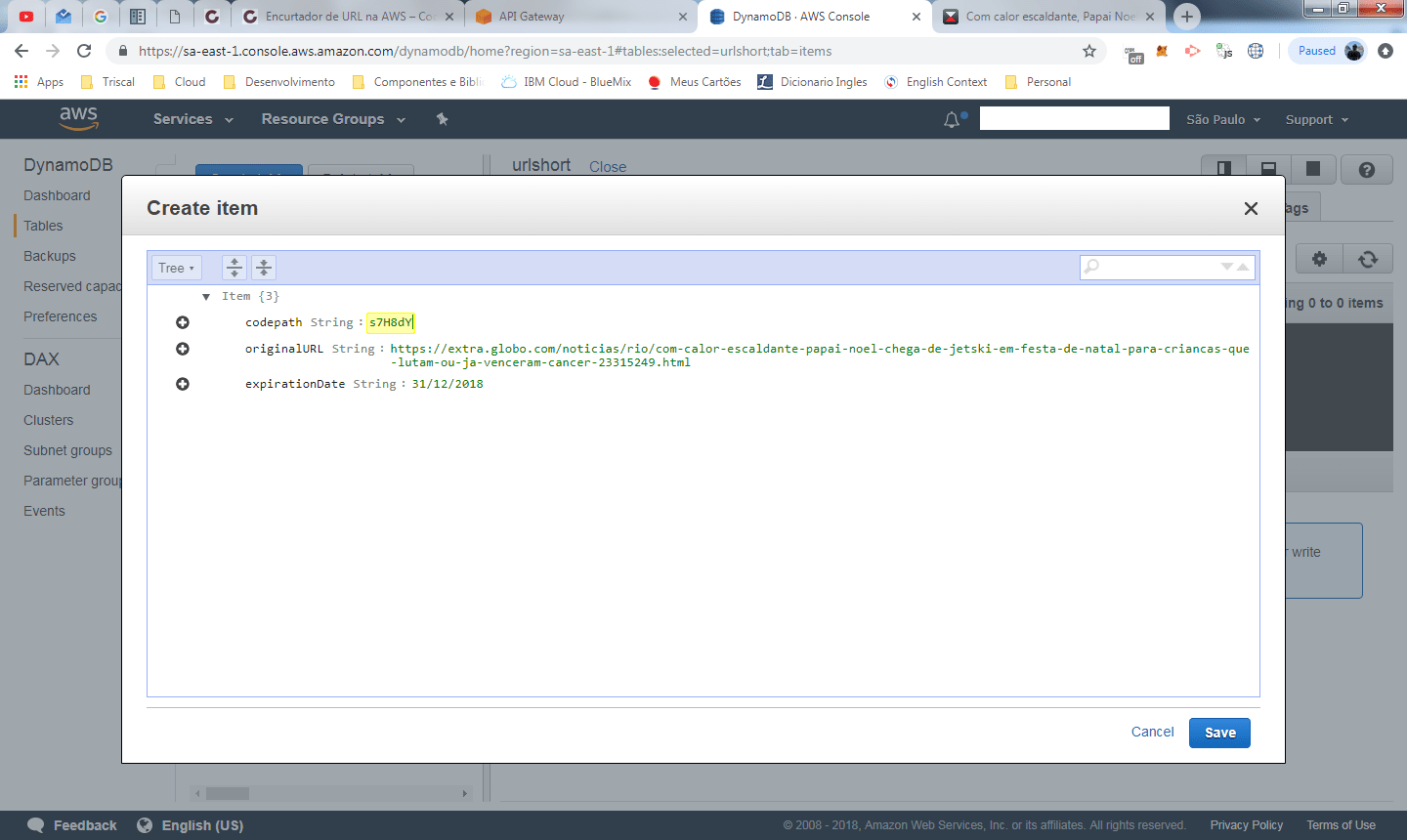The image size is (1407, 840).
Task: Switch to split side-by-side panel layout
Action: pos(1223,169)
